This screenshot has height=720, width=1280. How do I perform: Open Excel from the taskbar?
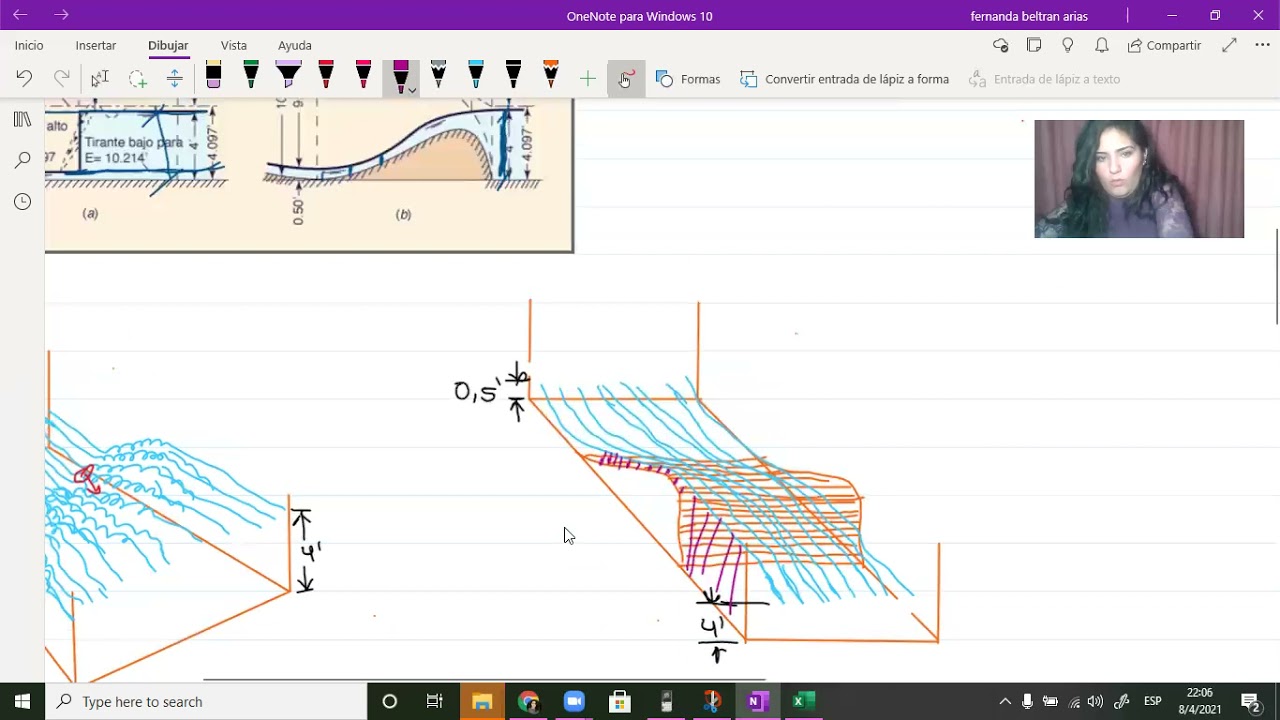pyautogui.click(x=802, y=702)
